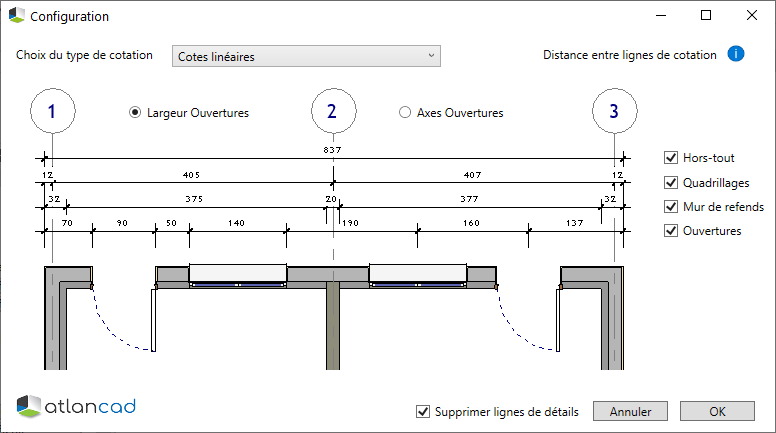Uncheck the Hors-tout checkbox
The width and height of the screenshot is (776, 433).
671,158
